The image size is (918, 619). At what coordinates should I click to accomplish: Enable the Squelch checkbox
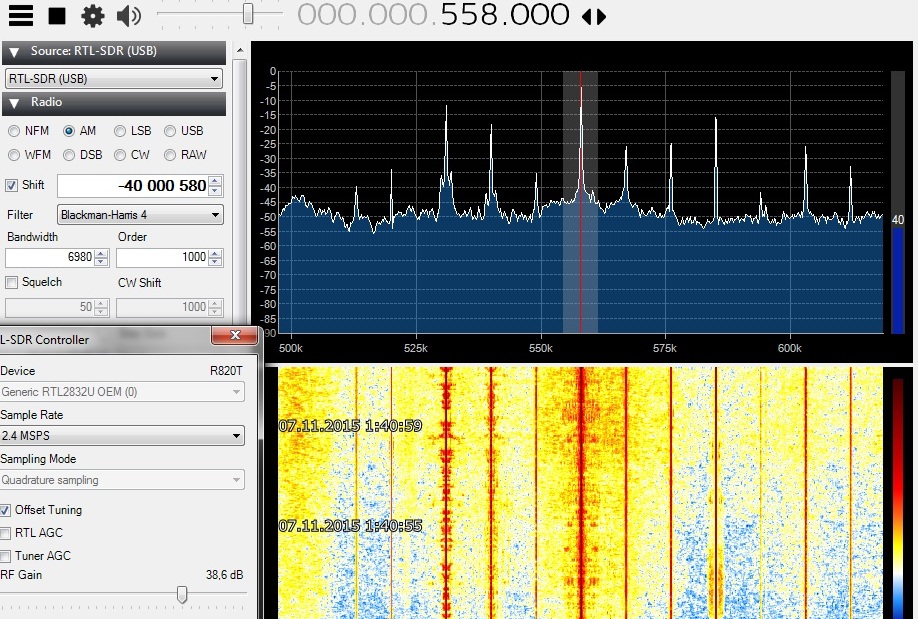coord(11,283)
